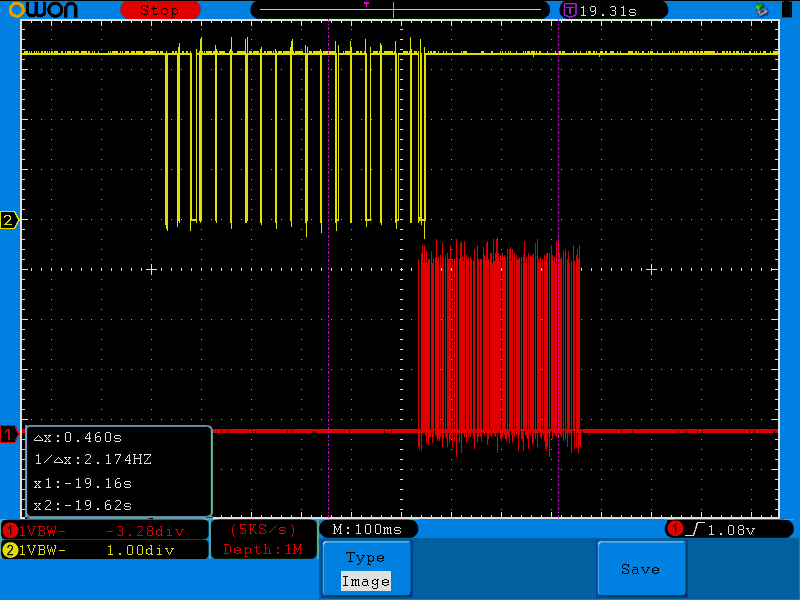800x600 pixels.
Task: Click the OWON logo
Action: point(43,10)
